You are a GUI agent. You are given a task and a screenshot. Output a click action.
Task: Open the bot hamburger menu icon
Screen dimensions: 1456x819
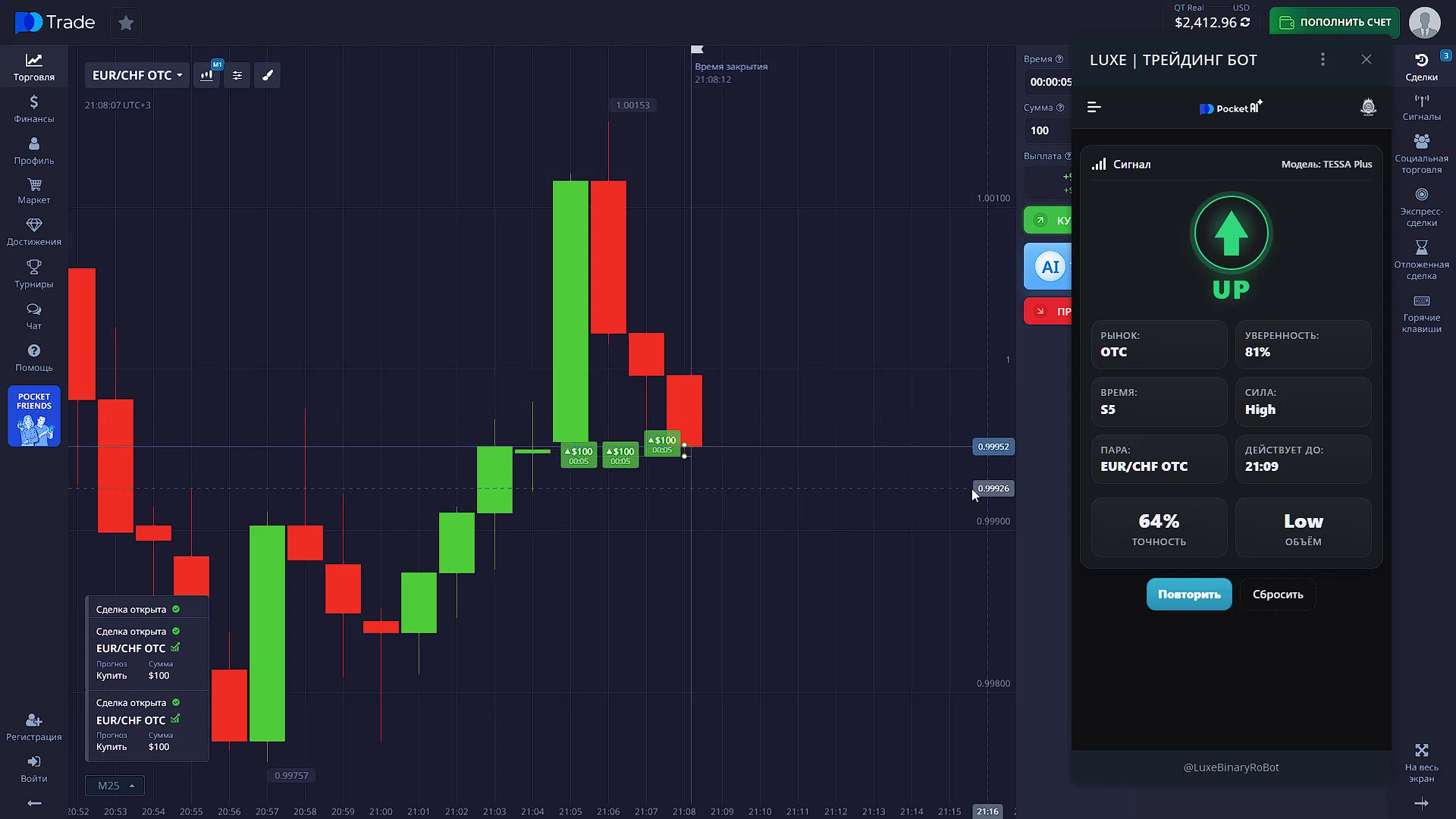[x=1094, y=108]
